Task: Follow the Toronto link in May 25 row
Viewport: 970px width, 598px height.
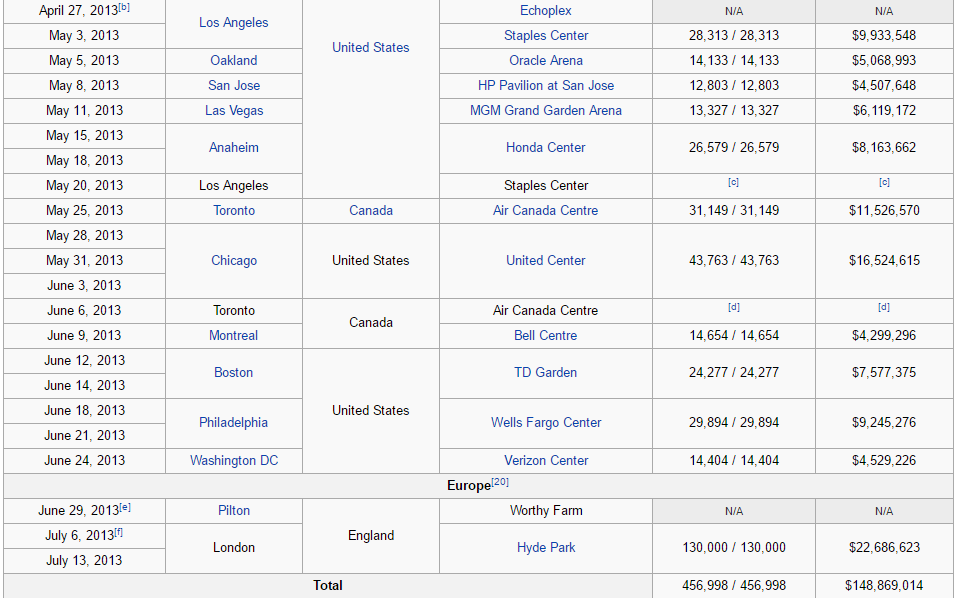Action: pos(234,210)
